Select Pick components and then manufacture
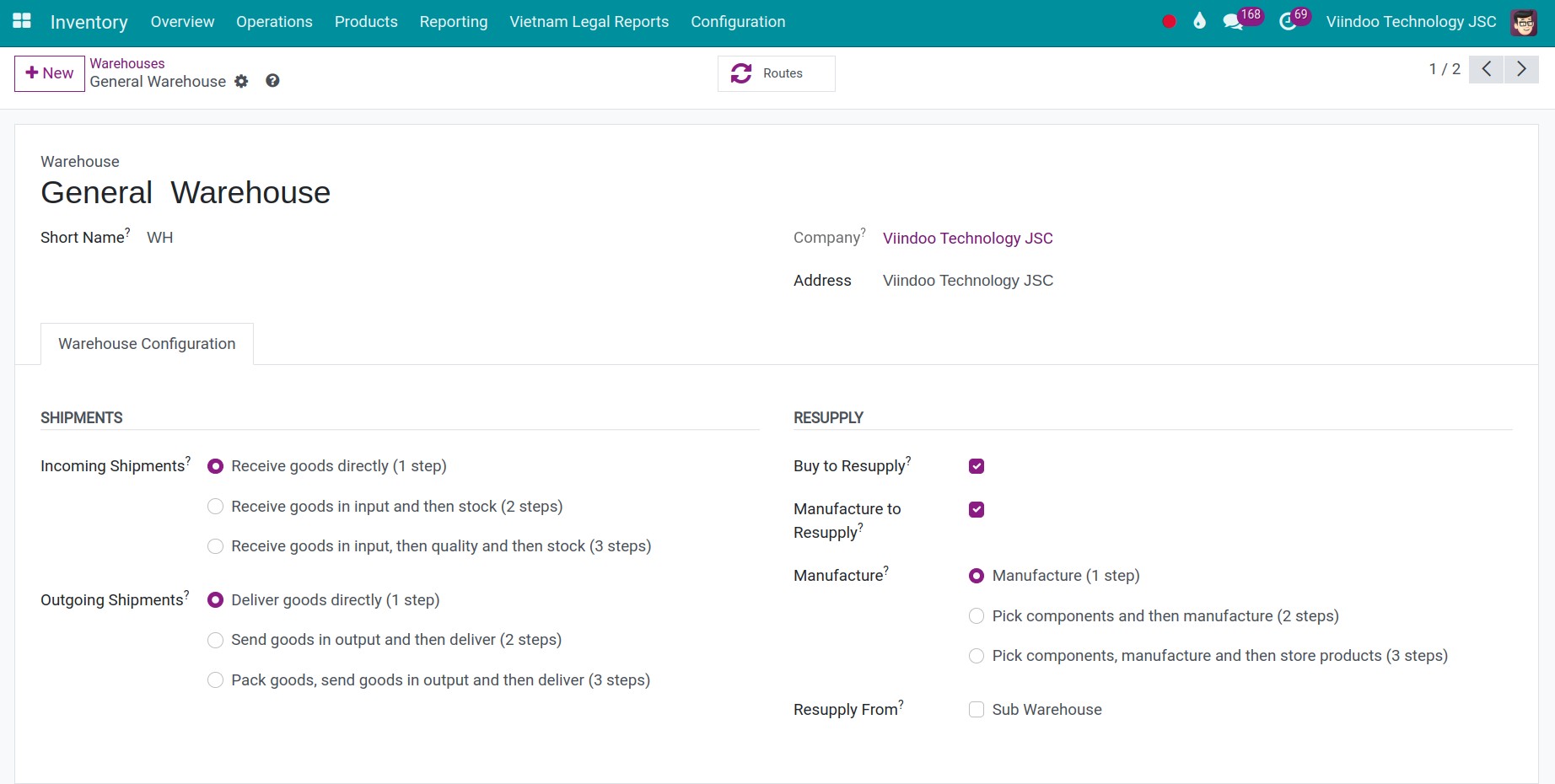 976,615
